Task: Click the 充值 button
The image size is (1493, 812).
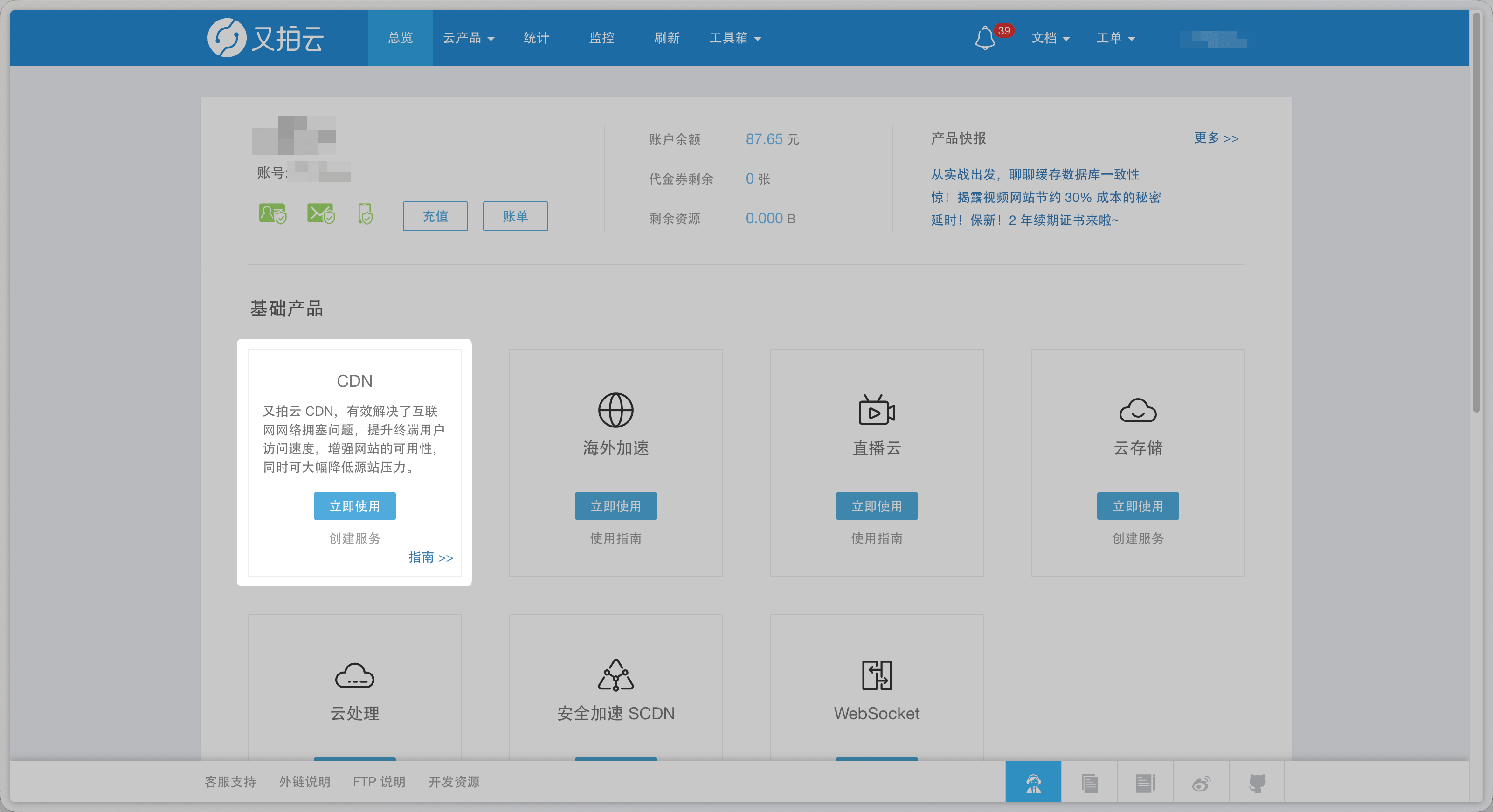Action: click(x=435, y=216)
